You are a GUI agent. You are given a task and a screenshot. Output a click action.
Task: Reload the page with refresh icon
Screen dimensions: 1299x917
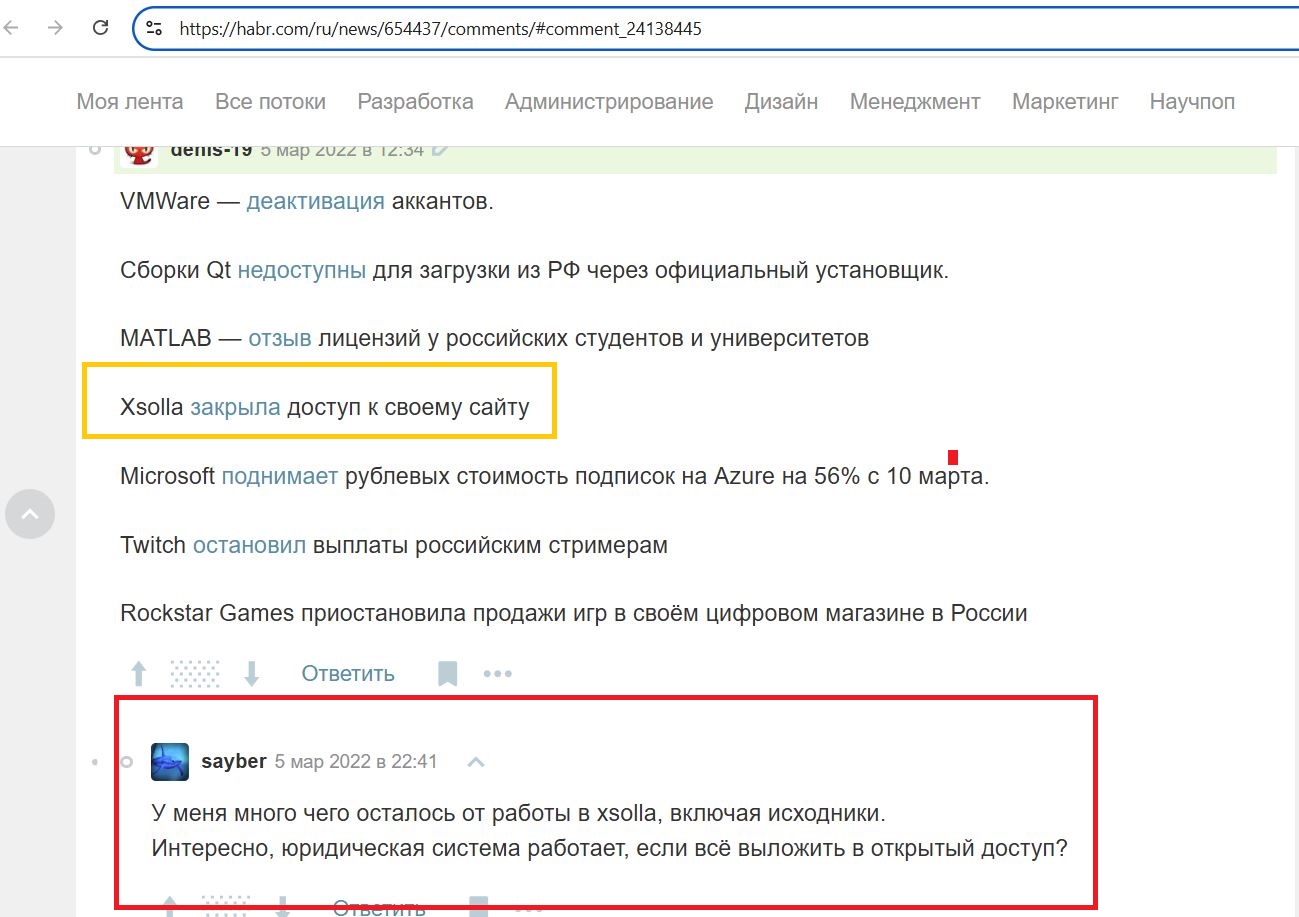tap(100, 28)
